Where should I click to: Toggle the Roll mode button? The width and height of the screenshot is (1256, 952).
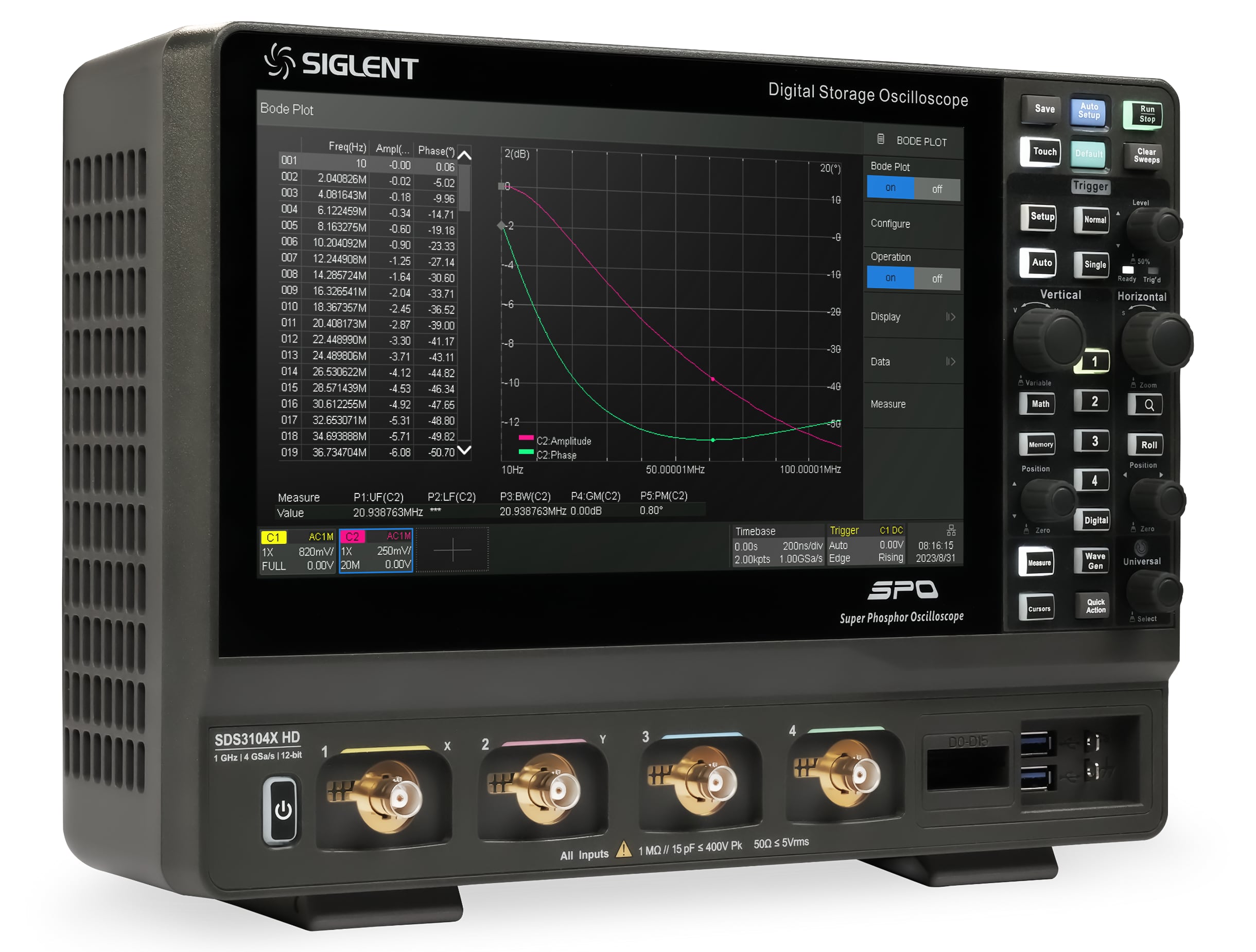pyautogui.click(x=1145, y=445)
